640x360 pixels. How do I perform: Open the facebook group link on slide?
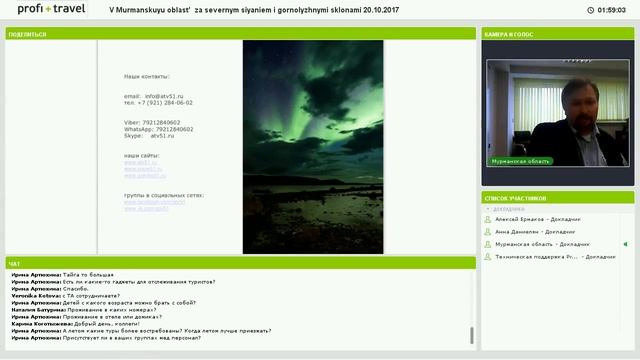pyautogui.click(x=155, y=202)
